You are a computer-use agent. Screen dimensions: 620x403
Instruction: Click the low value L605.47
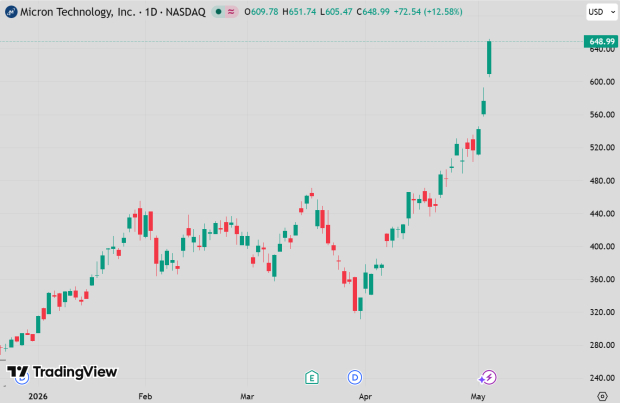click(336, 12)
